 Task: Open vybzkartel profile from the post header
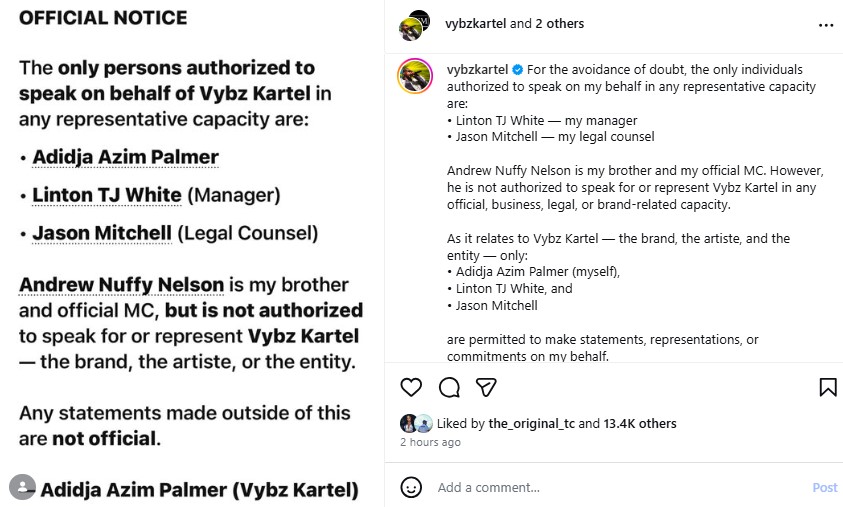coord(476,24)
